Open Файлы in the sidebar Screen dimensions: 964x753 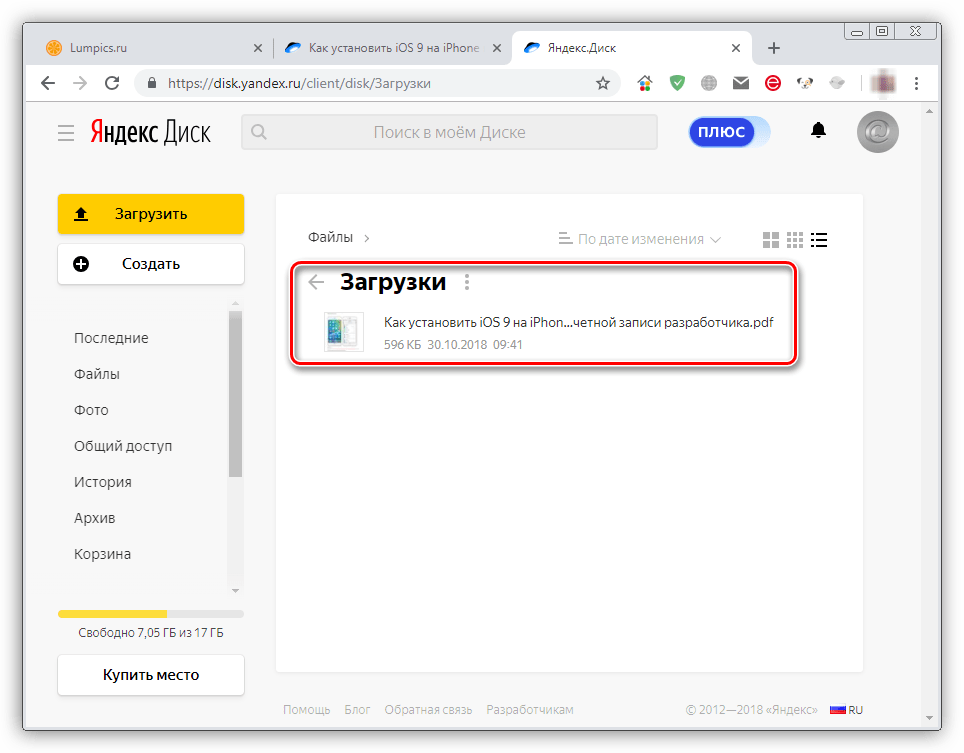point(97,374)
